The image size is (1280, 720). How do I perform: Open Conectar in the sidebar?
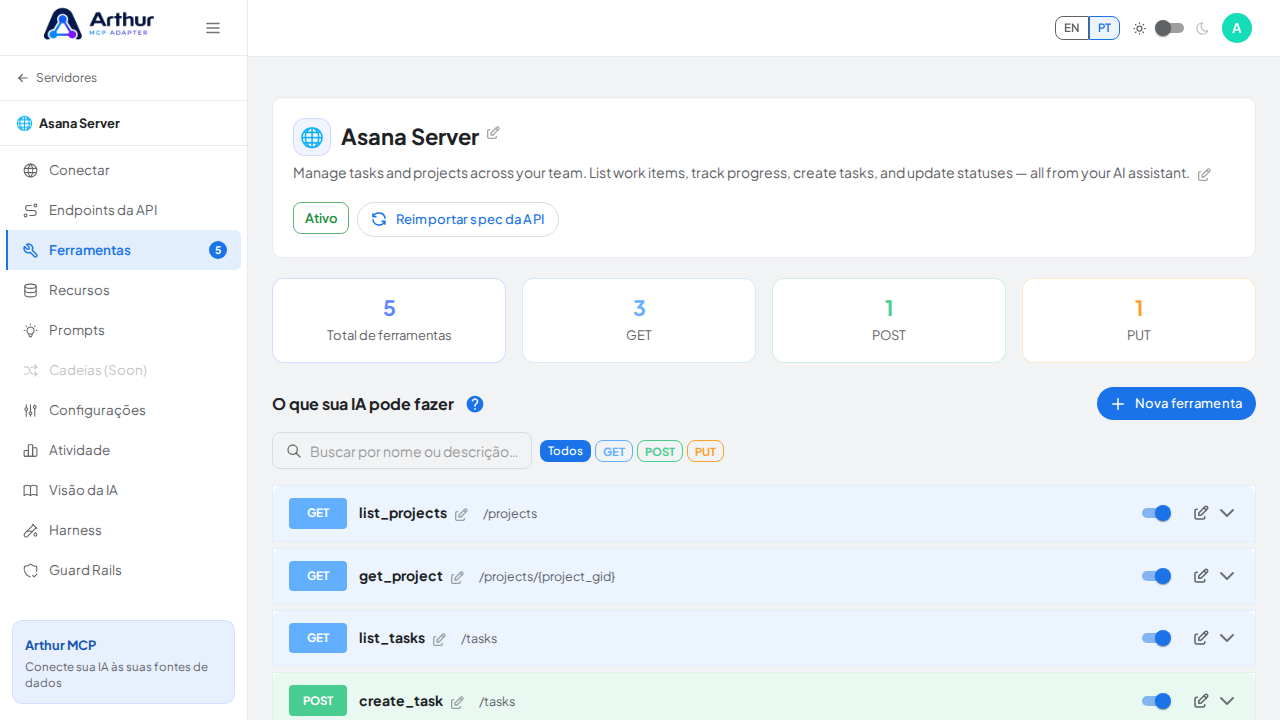[123, 170]
